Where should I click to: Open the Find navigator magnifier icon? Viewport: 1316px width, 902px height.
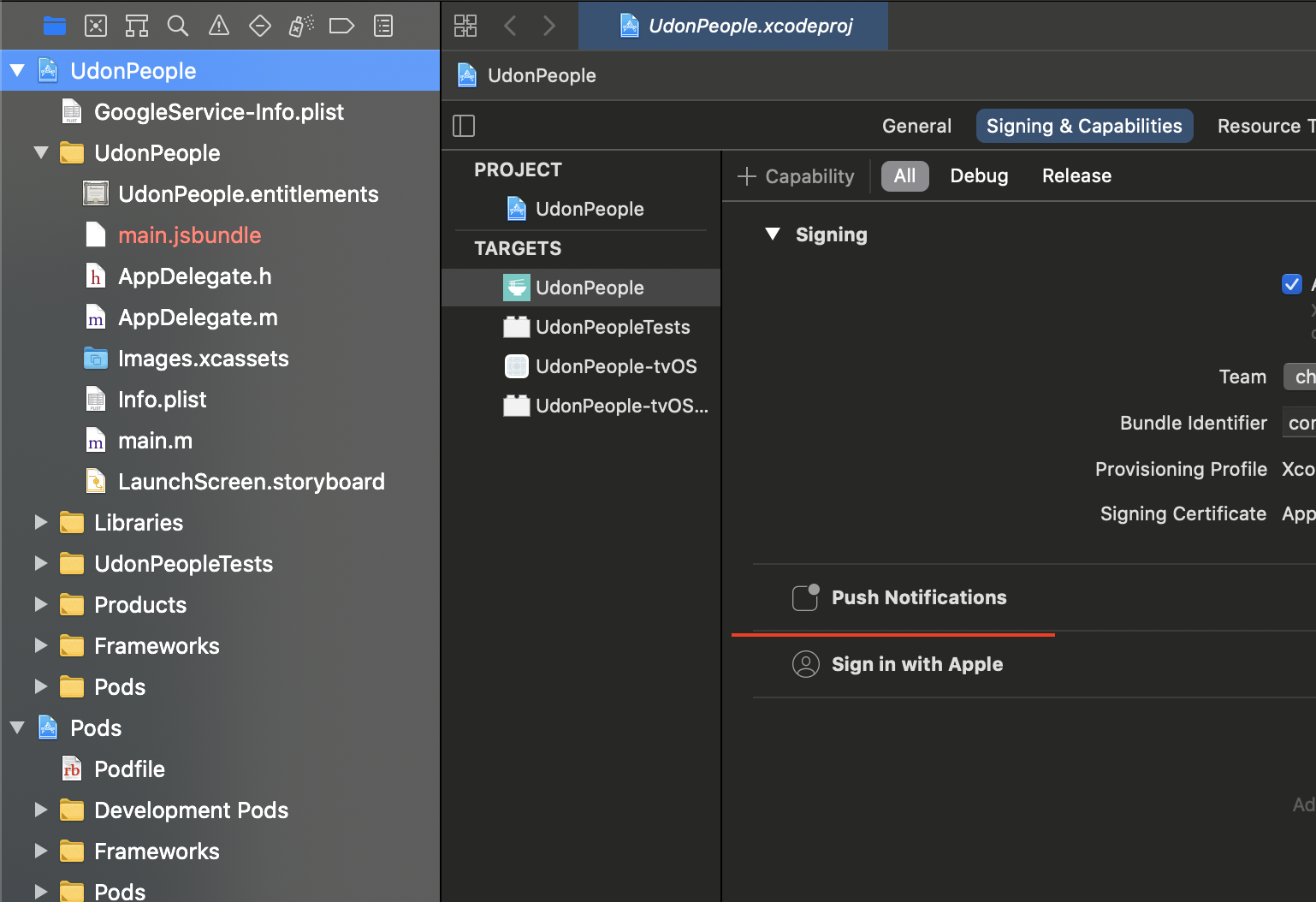178,27
